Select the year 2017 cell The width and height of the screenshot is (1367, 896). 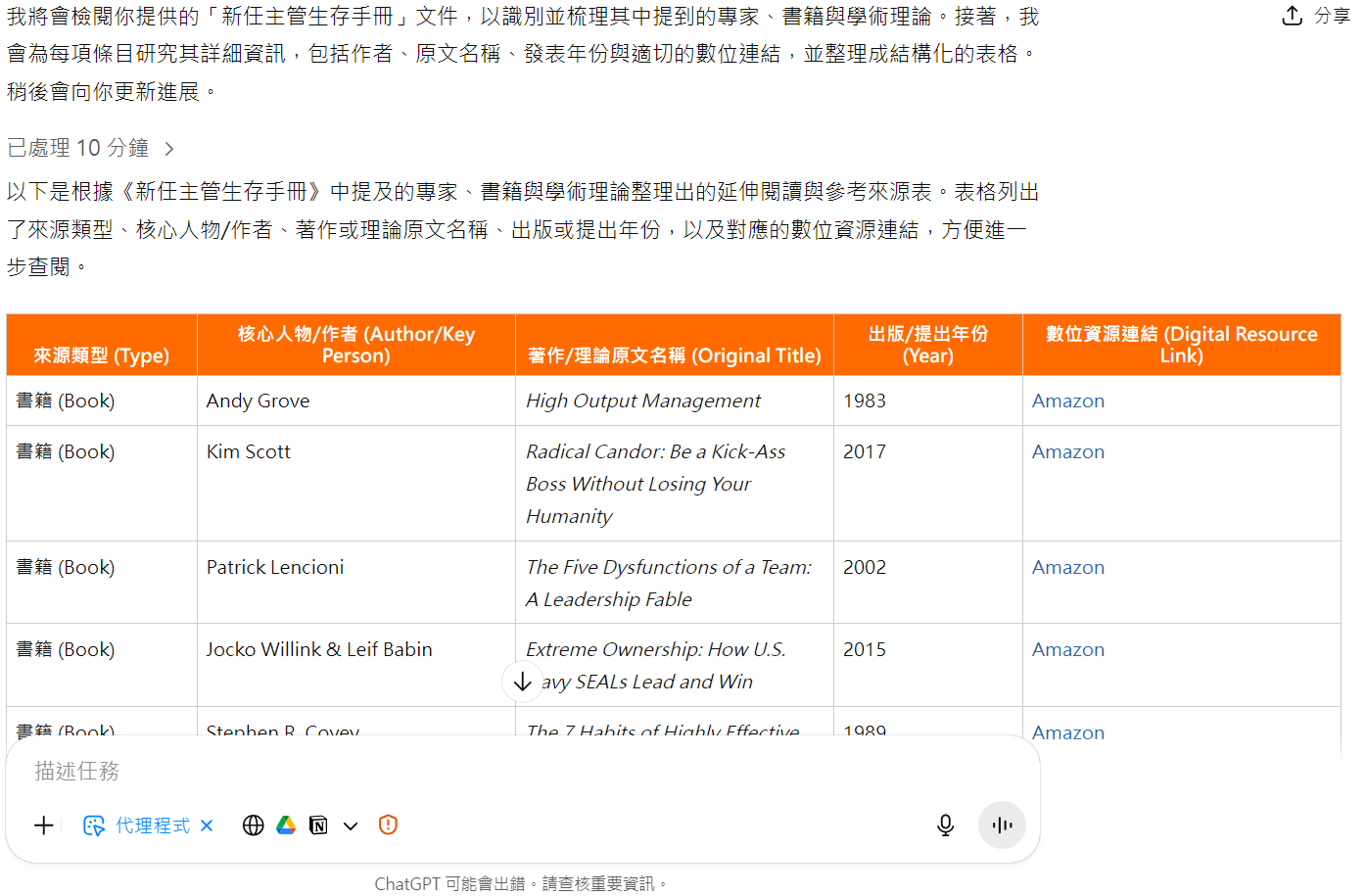(928, 484)
